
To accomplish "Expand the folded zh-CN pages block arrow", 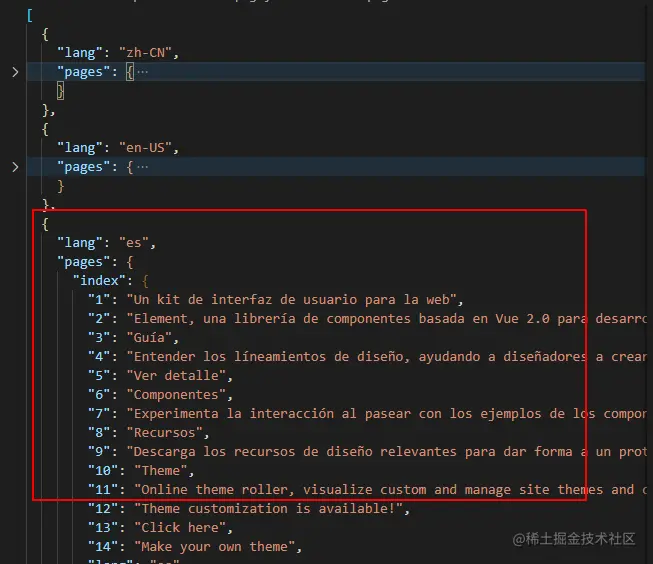I will [15, 72].
